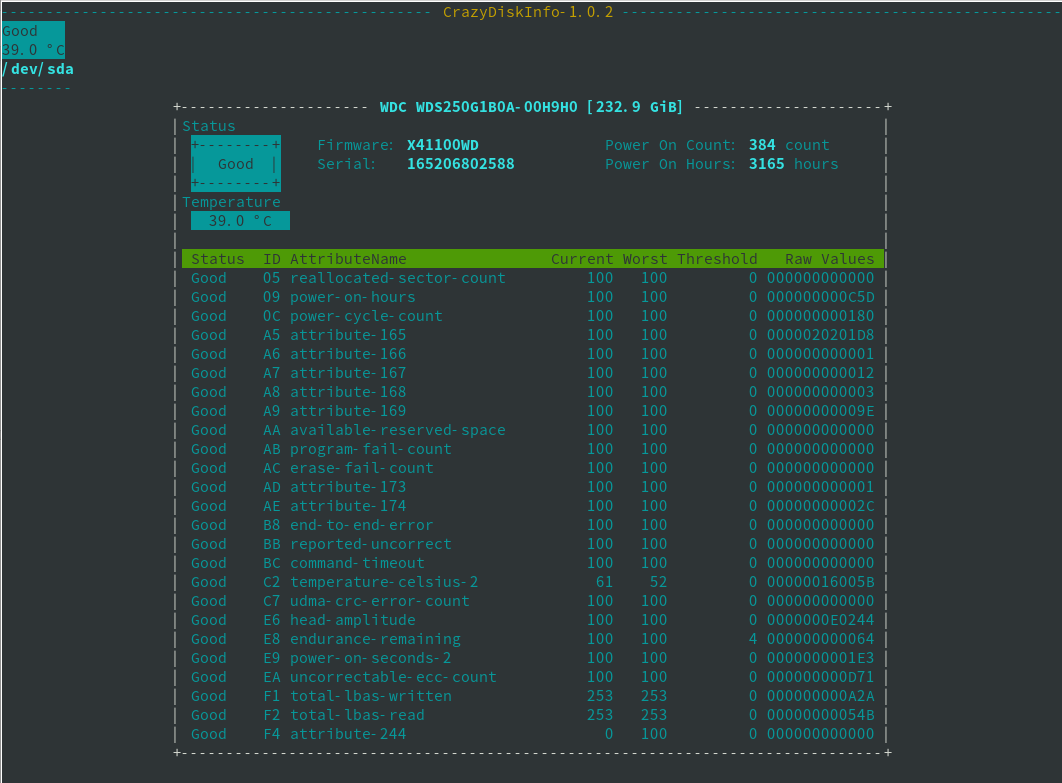1062x783 pixels.
Task: Click raw value 000000000D71
Action: tap(821, 676)
